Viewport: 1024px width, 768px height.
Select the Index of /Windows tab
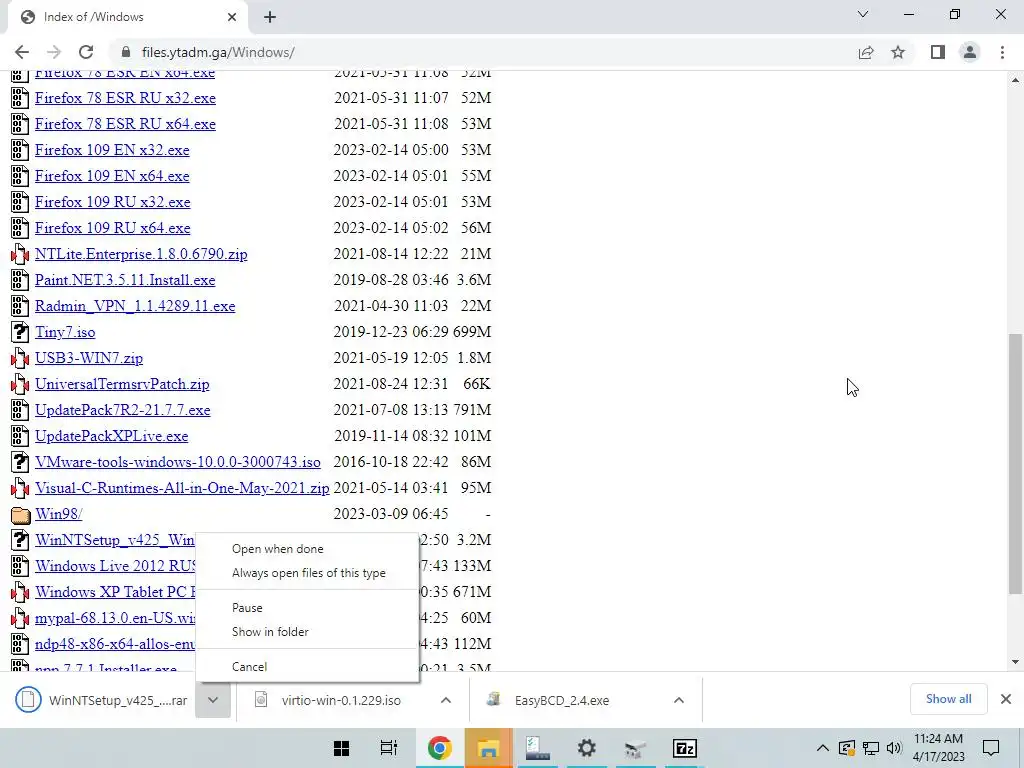click(x=127, y=17)
